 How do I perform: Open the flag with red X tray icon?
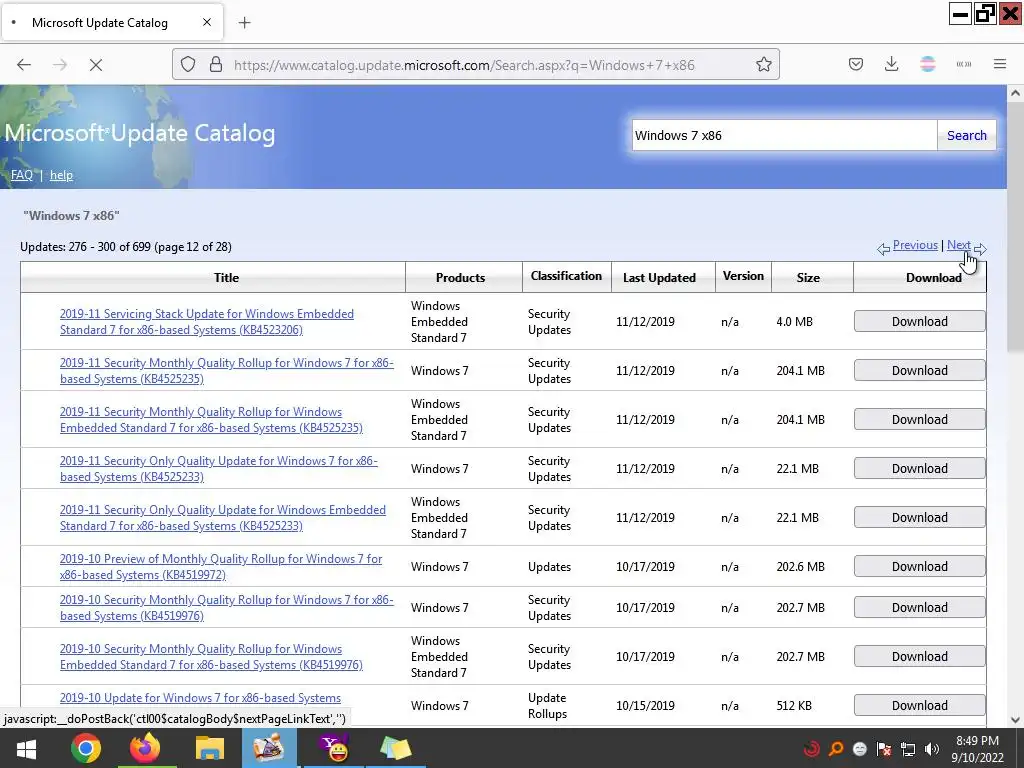pos(884,749)
